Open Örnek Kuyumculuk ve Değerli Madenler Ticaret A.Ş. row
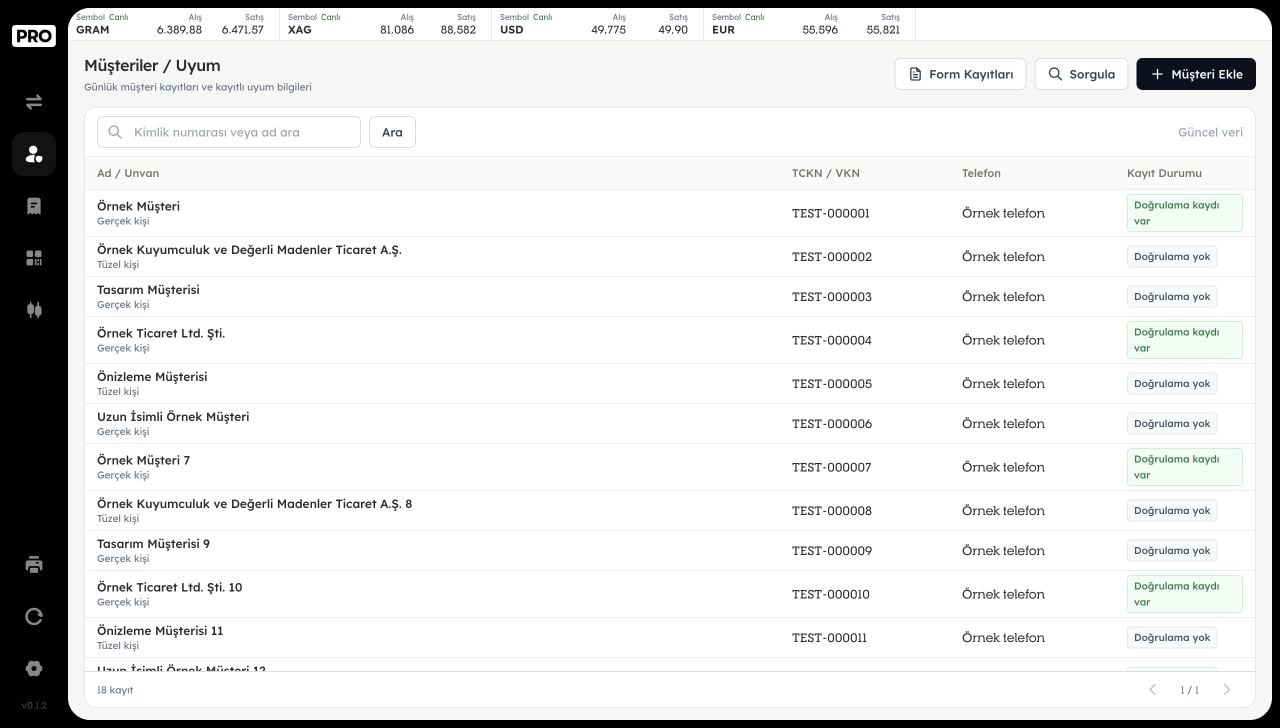The height and width of the screenshot is (728, 1280). (x=670, y=257)
